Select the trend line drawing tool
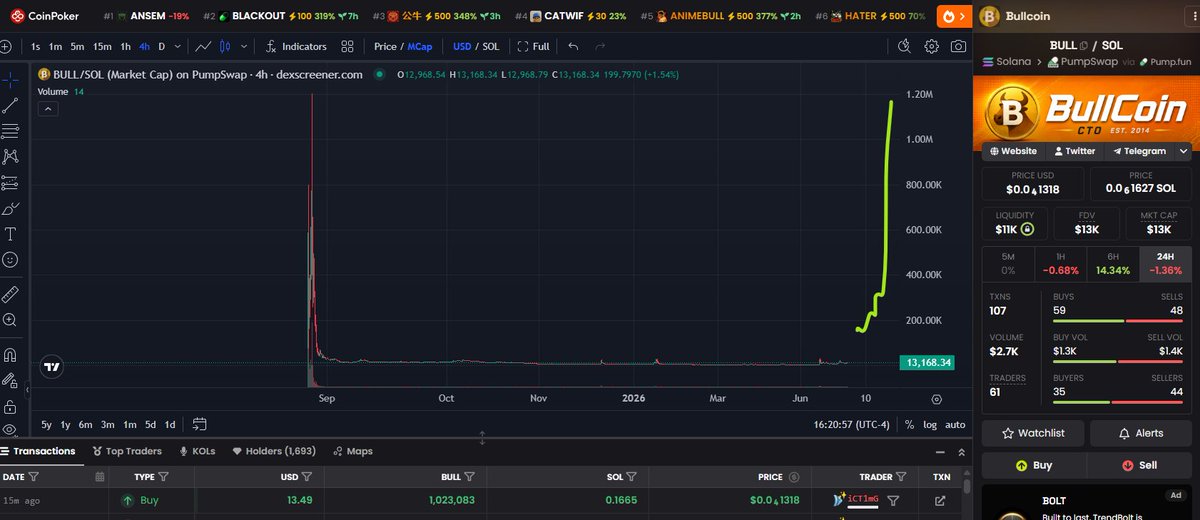 point(11,105)
